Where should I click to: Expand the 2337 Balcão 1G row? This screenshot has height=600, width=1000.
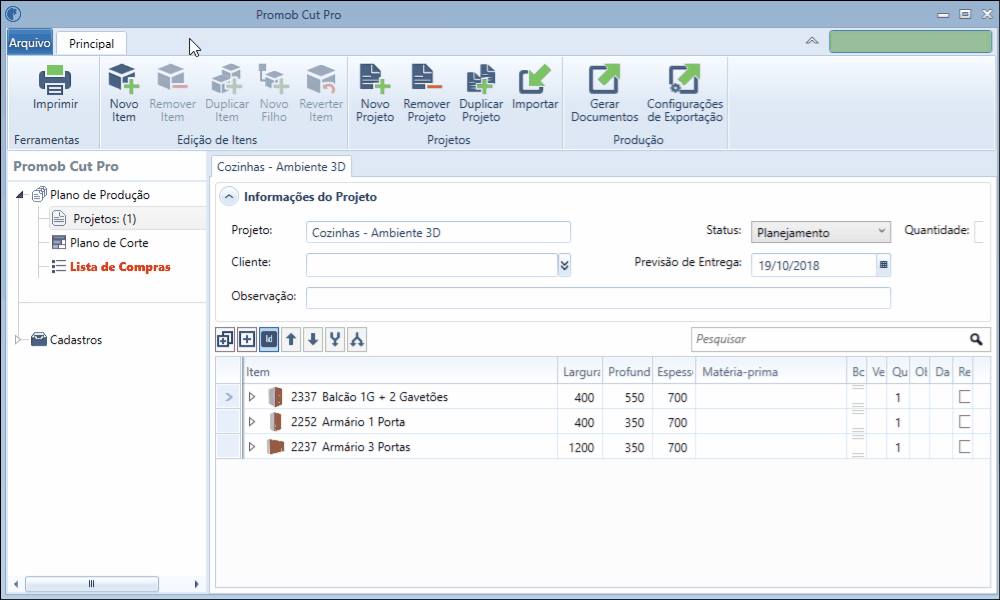pyautogui.click(x=252, y=397)
